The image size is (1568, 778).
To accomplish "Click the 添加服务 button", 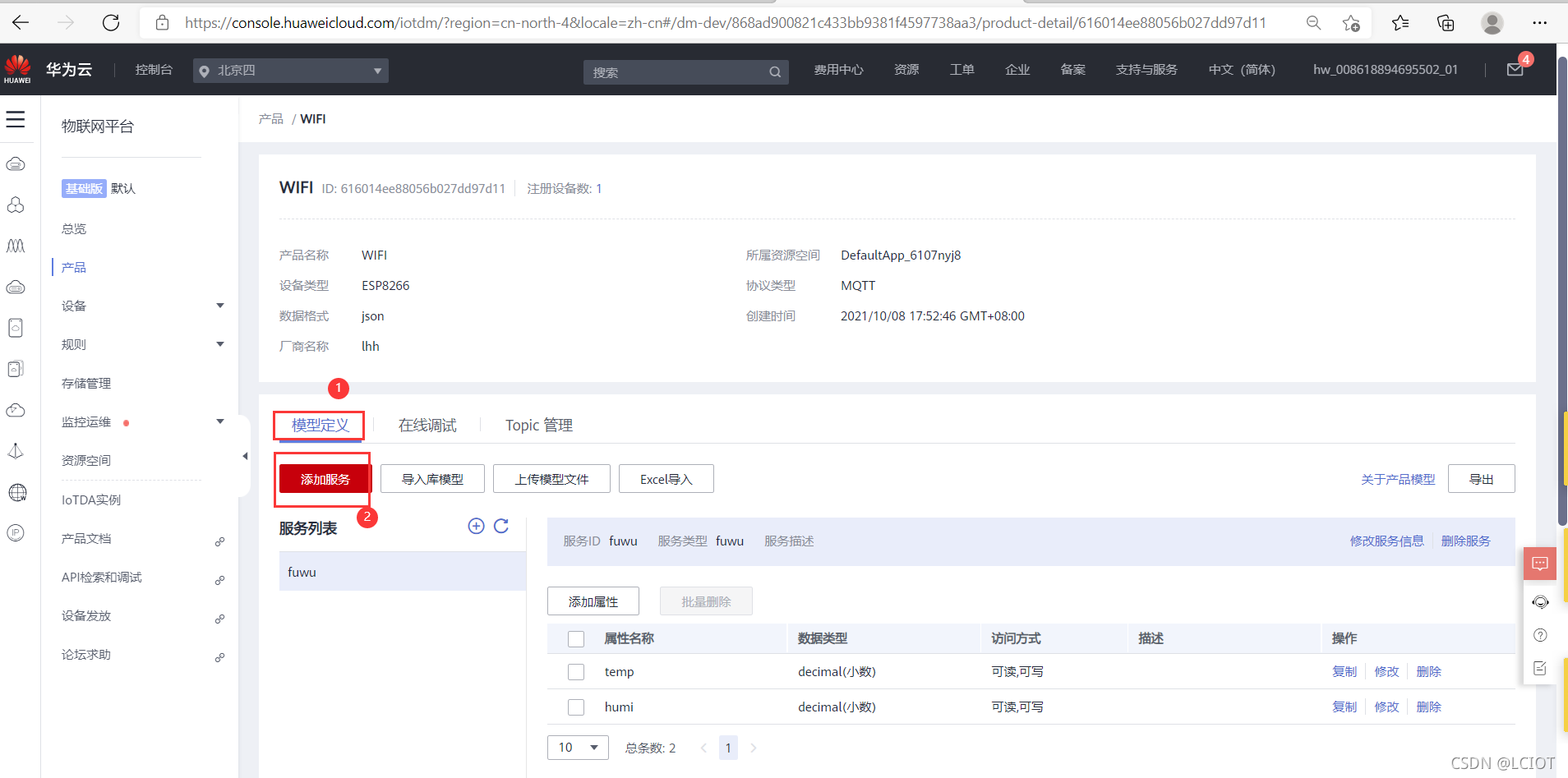I will (x=325, y=479).
